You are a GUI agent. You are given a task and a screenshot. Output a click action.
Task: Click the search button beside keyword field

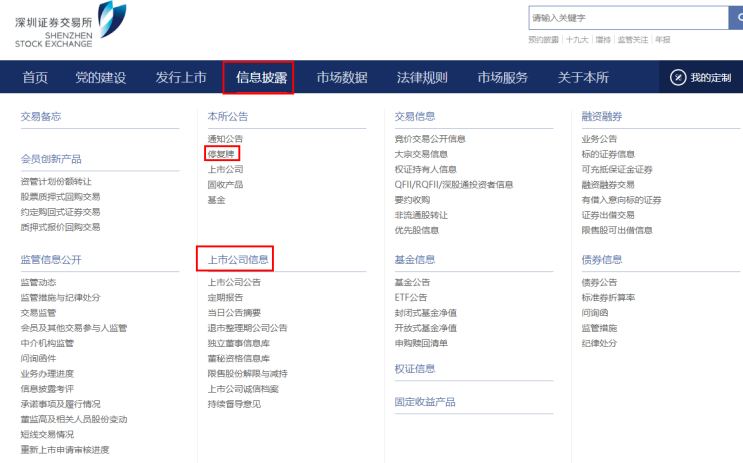click(x=736, y=18)
